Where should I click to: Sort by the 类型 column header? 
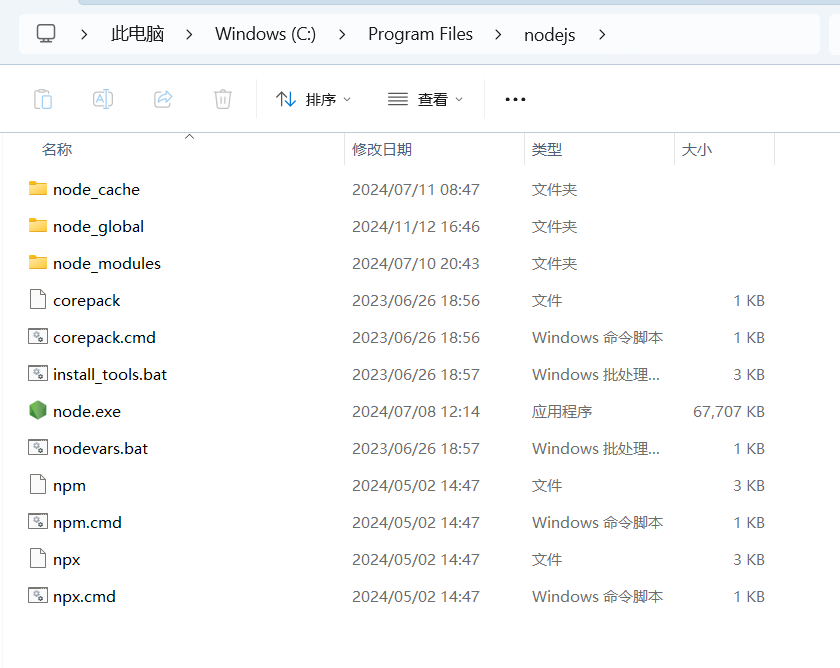pyautogui.click(x=546, y=149)
